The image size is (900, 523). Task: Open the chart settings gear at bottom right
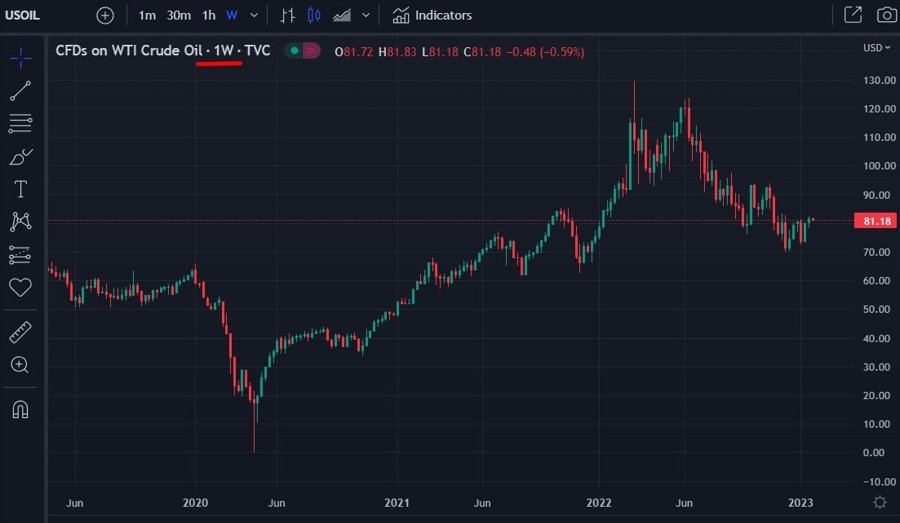879,502
